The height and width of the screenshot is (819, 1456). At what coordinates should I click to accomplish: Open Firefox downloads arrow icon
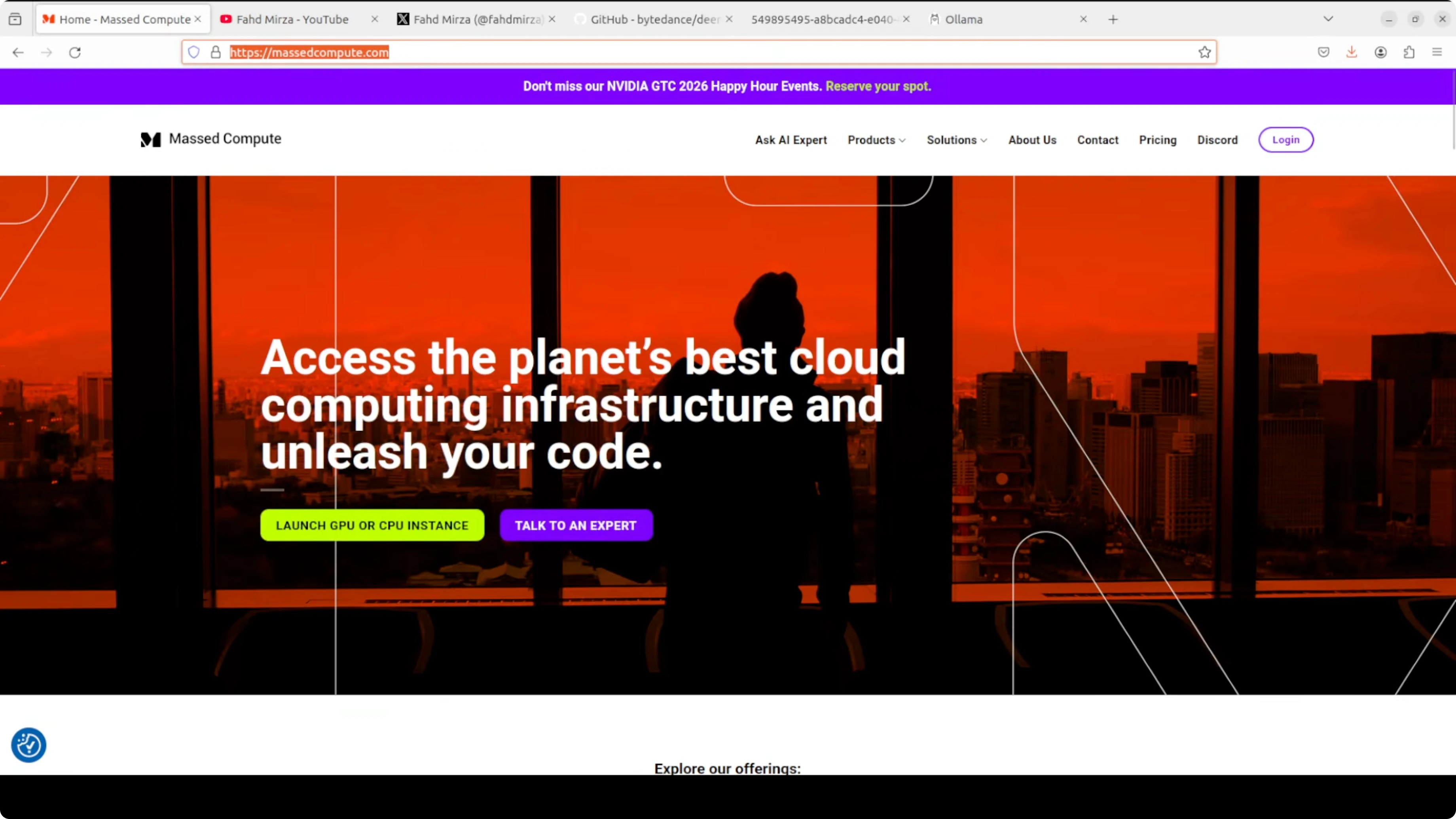click(1352, 53)
